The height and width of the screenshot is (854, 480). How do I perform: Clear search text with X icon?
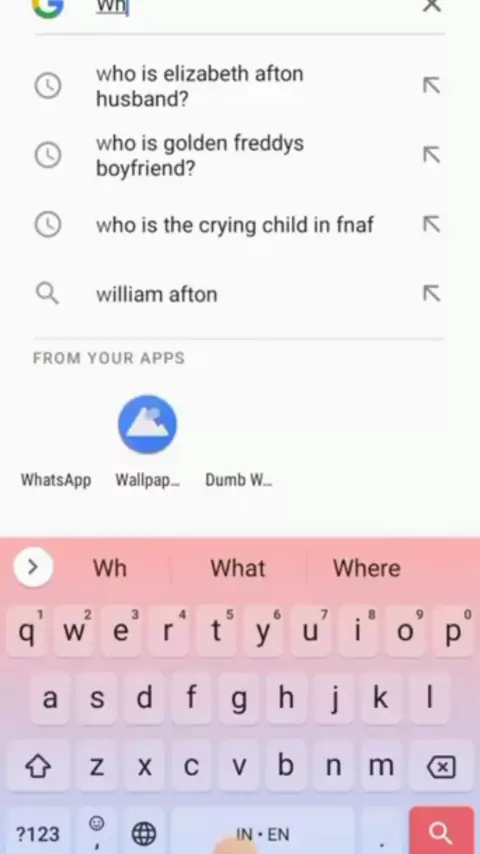point(432,5)
